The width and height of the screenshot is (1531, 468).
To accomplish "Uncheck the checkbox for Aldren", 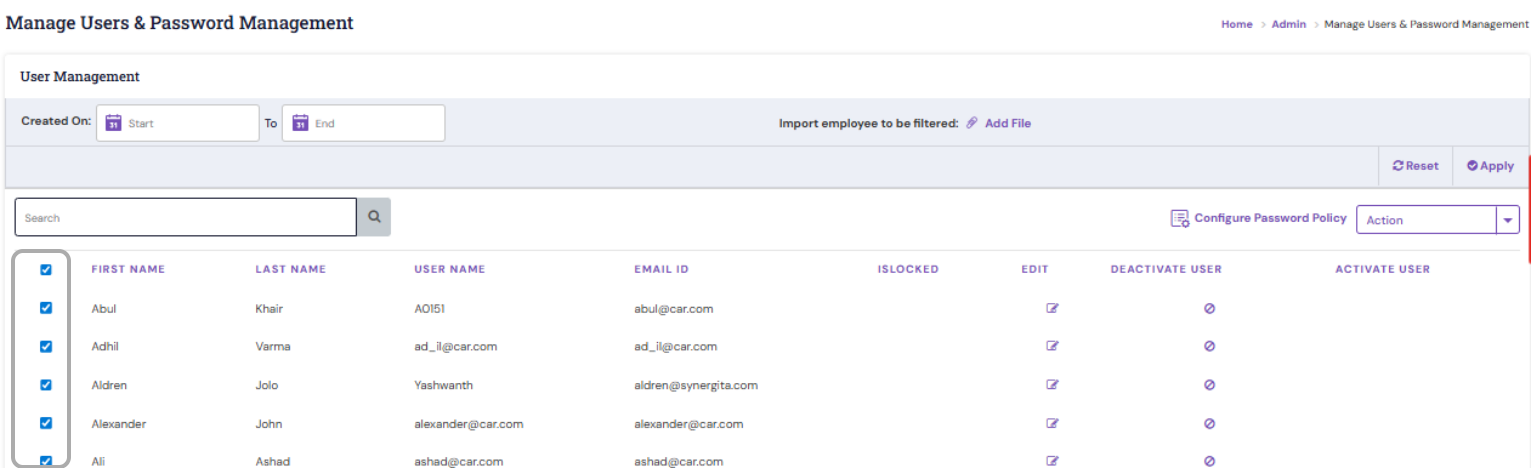I will [x=46, y=384].
